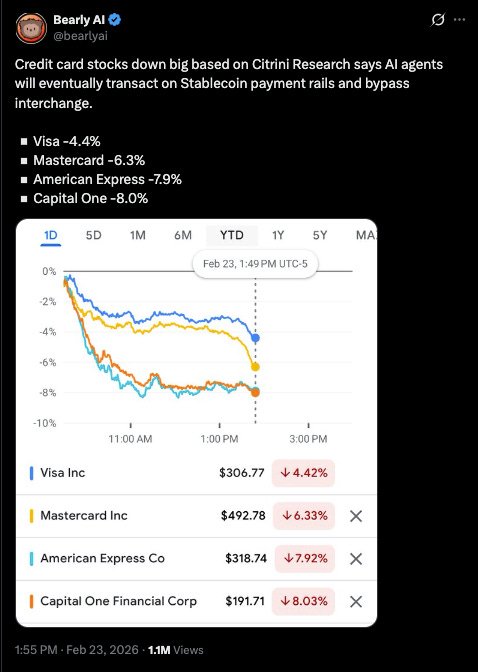Open the 1:55 PM Feb 23, 2026 timestamp
478x672 pixels.
(x=76, y=650)
